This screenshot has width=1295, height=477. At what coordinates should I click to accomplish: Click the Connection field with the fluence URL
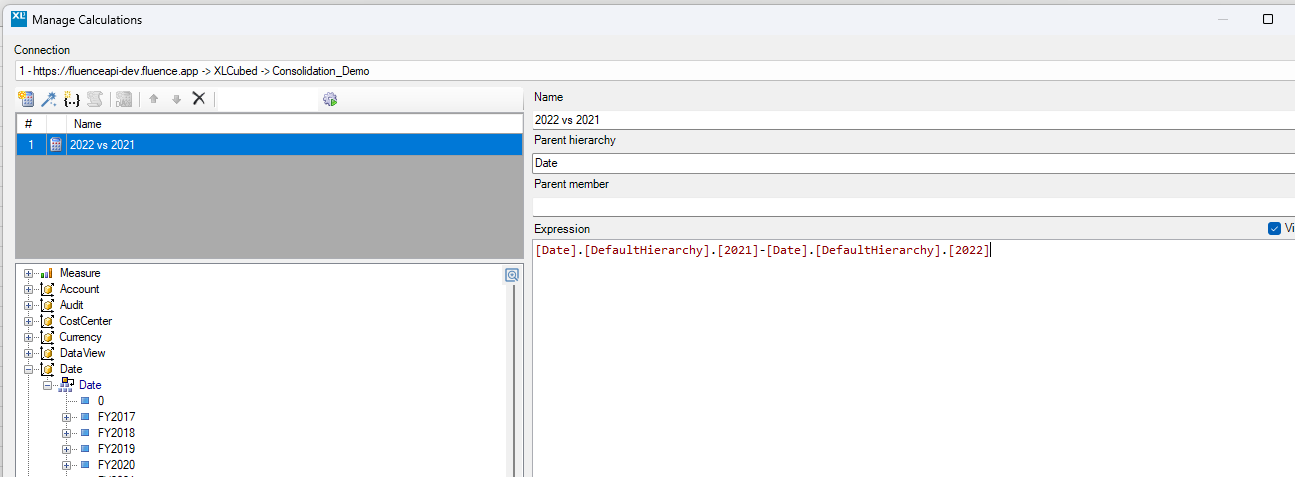click(x=655, y=71)
